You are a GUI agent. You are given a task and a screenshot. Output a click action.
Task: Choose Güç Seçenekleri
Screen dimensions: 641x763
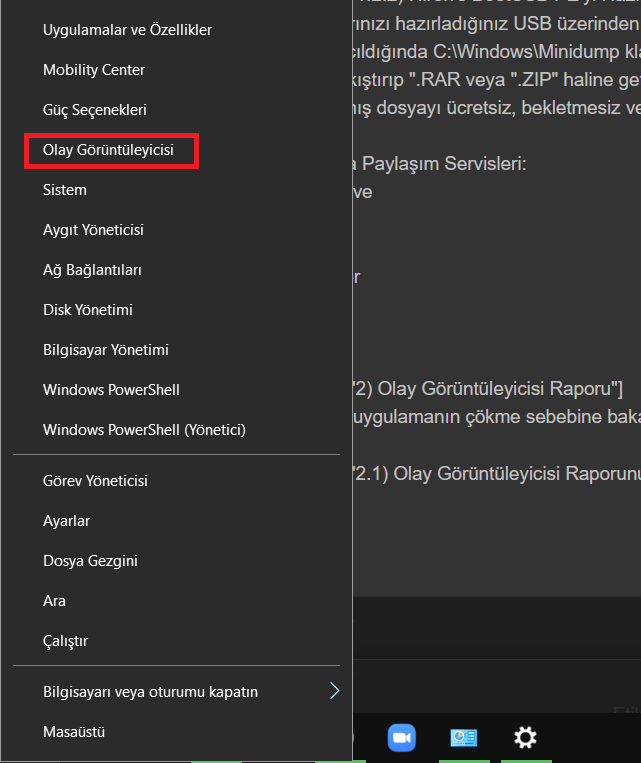(x=95, y=110)
